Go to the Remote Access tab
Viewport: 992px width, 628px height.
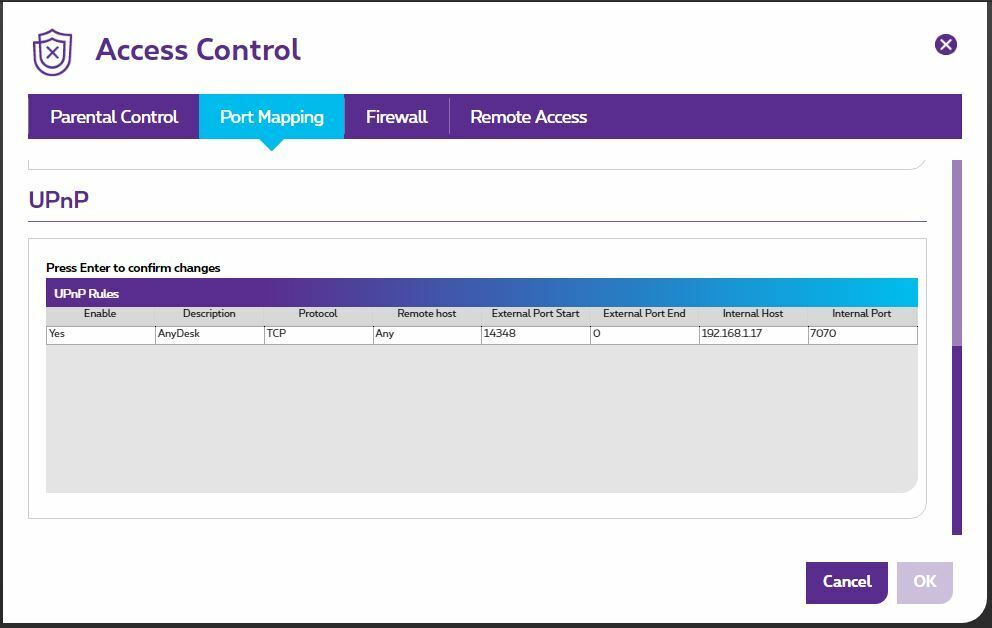[528, 117]
